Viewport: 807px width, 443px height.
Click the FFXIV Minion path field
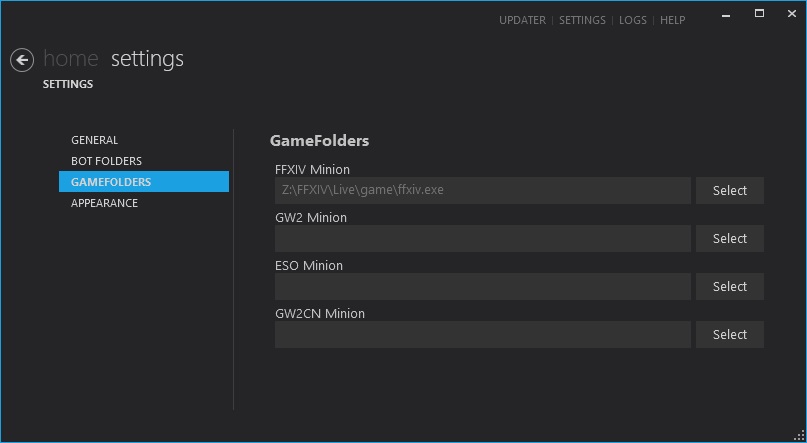482,190
